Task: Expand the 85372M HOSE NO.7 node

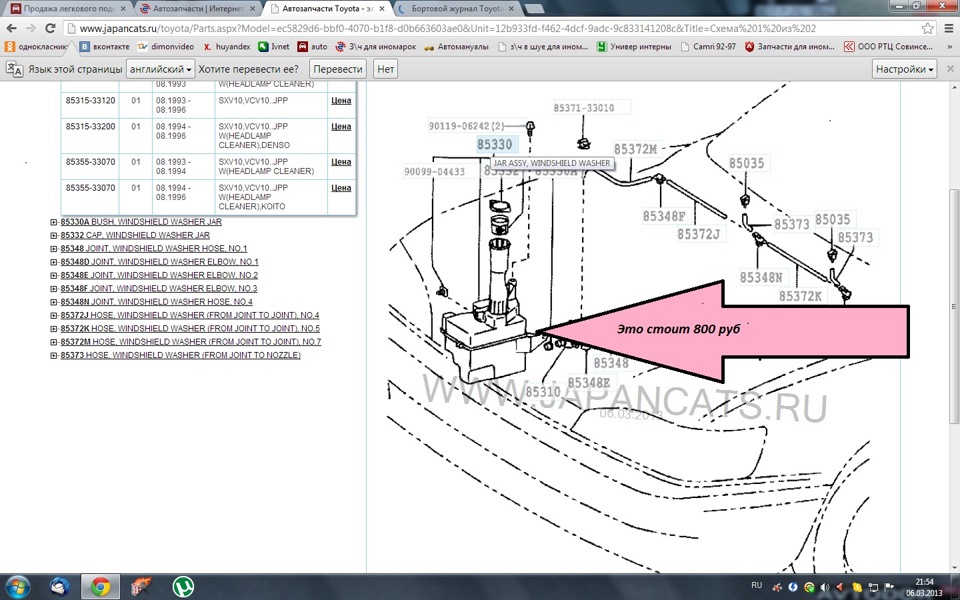Action: (x=54, y=342)
